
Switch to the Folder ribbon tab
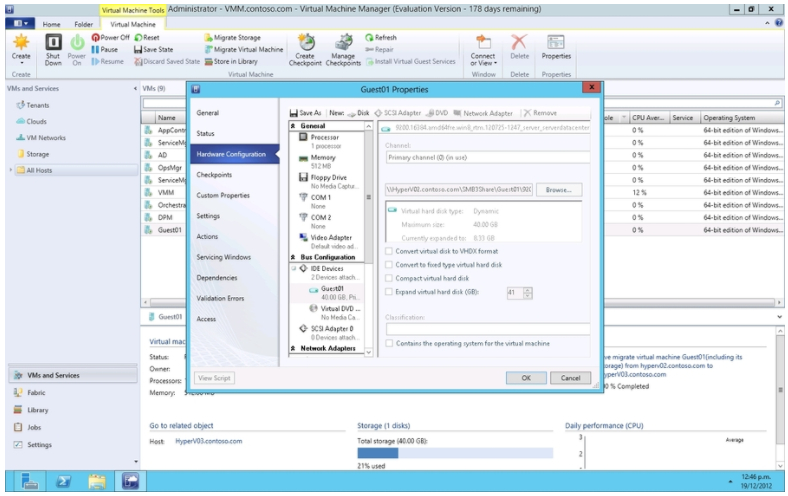pos(83,24)
